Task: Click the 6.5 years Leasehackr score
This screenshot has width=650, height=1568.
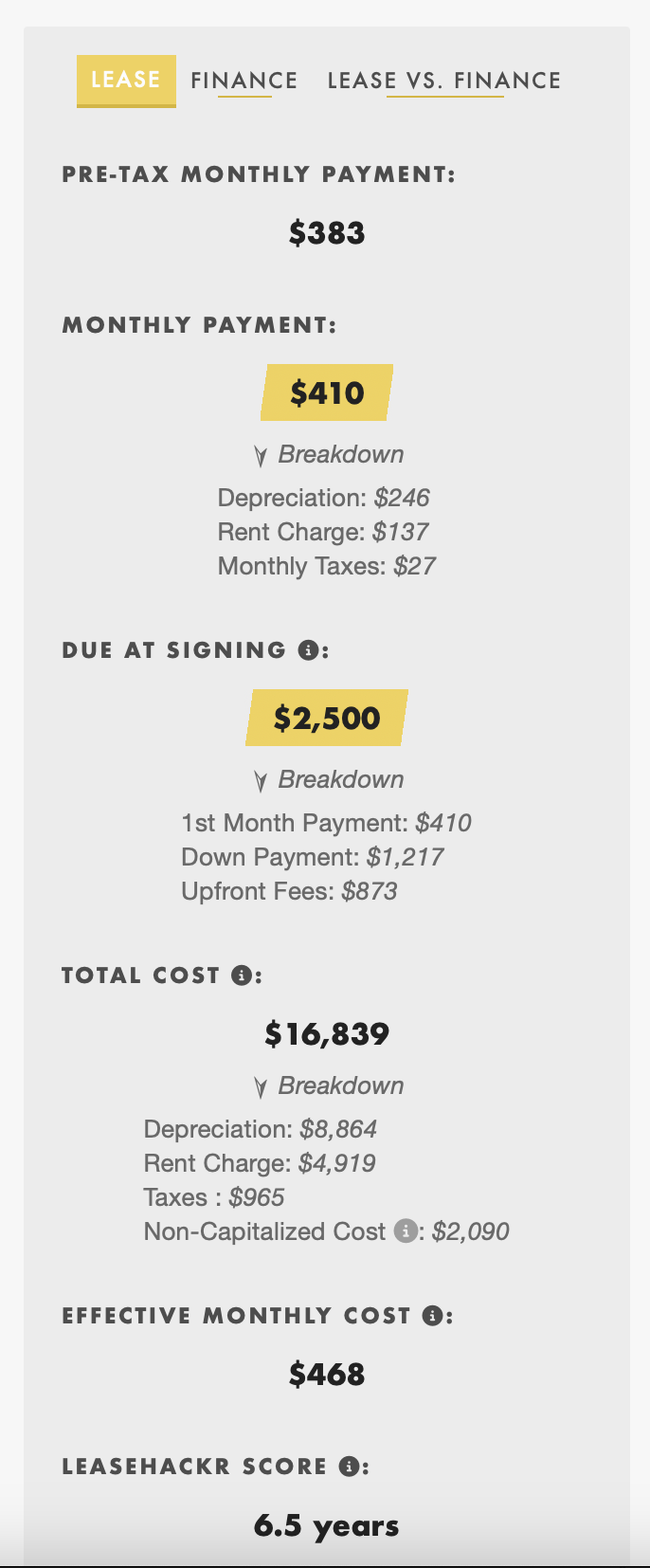Action: tap(327, 1525)
